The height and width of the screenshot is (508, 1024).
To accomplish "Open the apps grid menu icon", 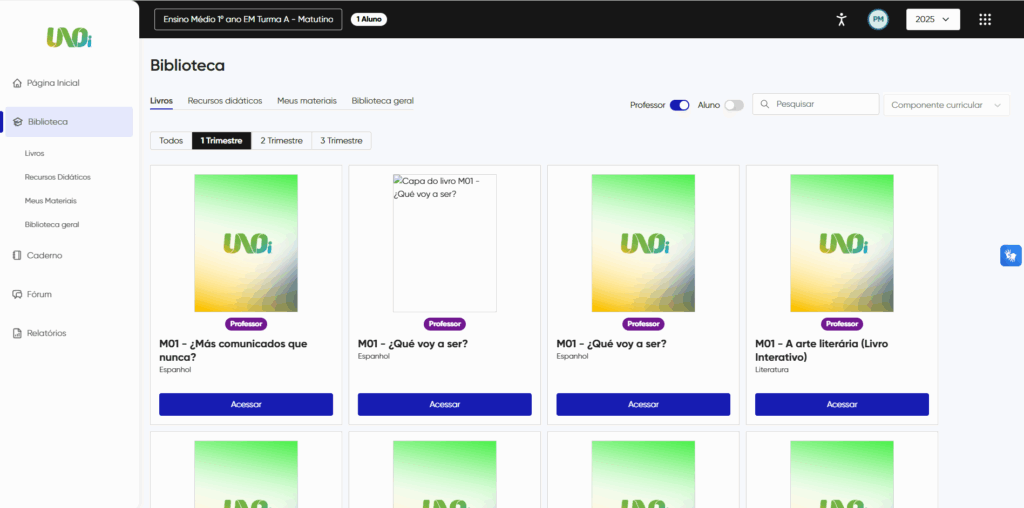I will coord(985,19).
